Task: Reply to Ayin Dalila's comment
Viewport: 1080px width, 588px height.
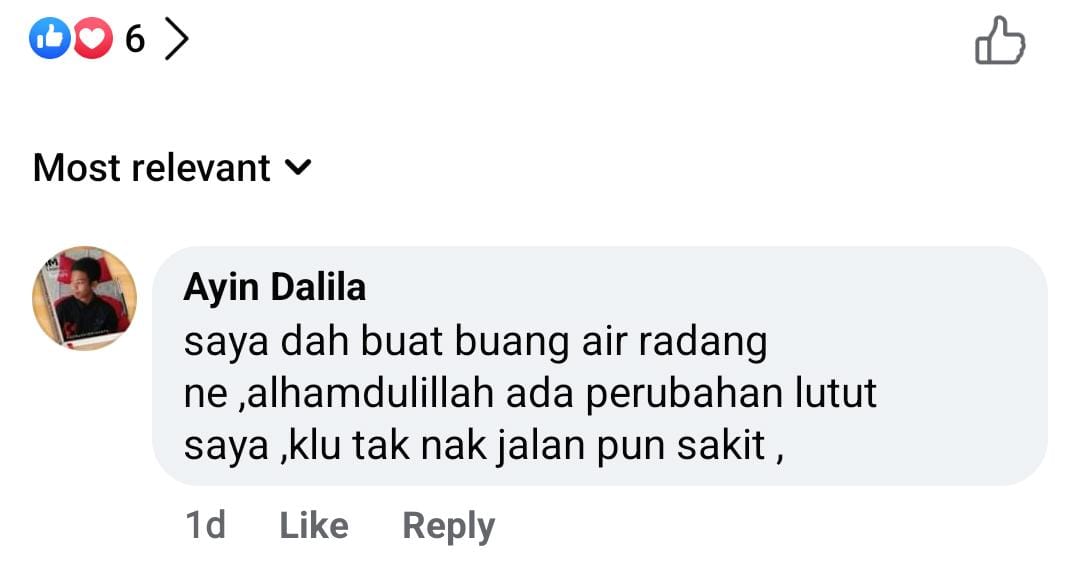Action: coord(448,527)
